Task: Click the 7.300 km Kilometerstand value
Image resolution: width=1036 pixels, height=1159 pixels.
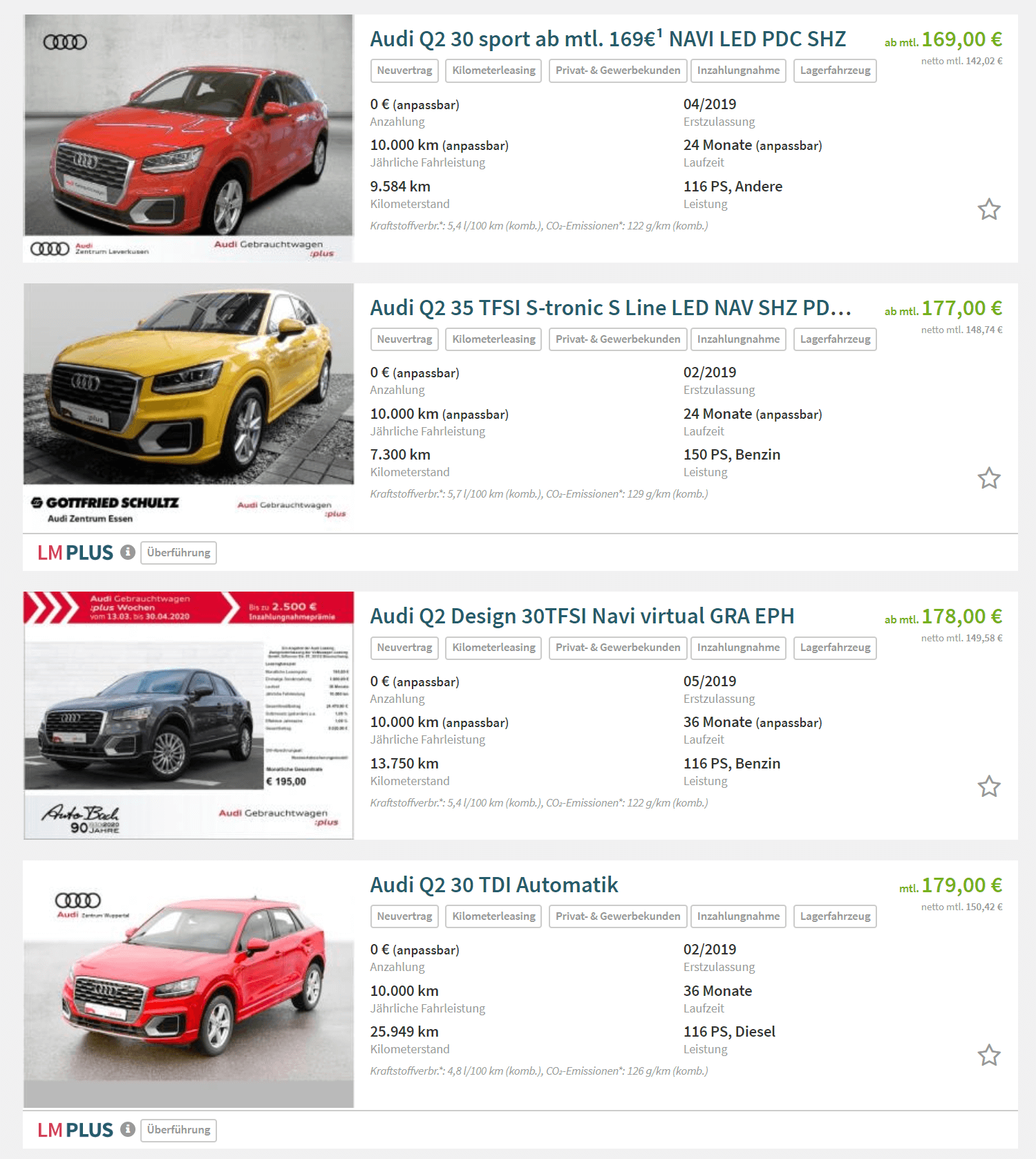Action: pyautogui.click(x=400, y=455)
